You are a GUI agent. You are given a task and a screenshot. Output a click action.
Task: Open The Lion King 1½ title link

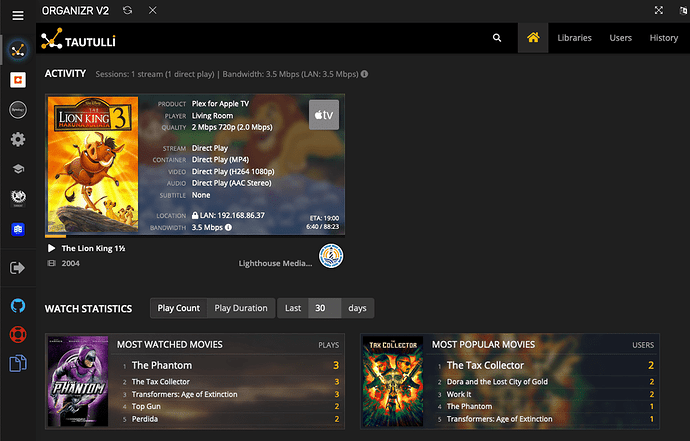pyautogui.click(x=93, y=248)
